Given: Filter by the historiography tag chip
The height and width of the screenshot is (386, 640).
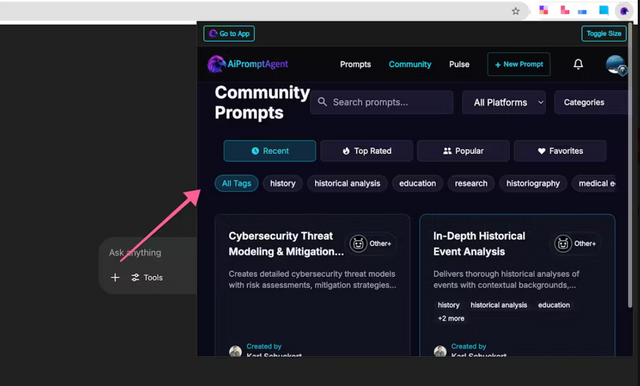Looking at the screenshot, I should tap(533, 184).
